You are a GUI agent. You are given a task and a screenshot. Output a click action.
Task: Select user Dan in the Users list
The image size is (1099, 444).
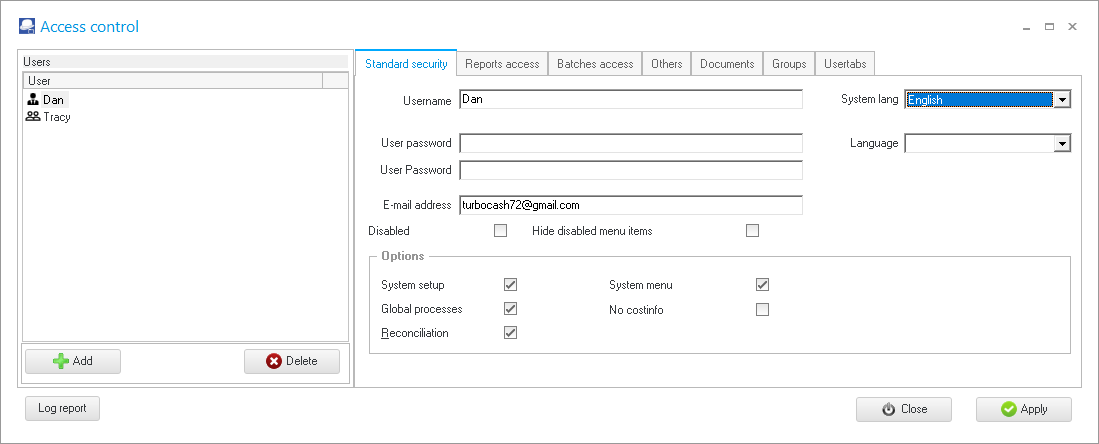[x=53, y=100]
